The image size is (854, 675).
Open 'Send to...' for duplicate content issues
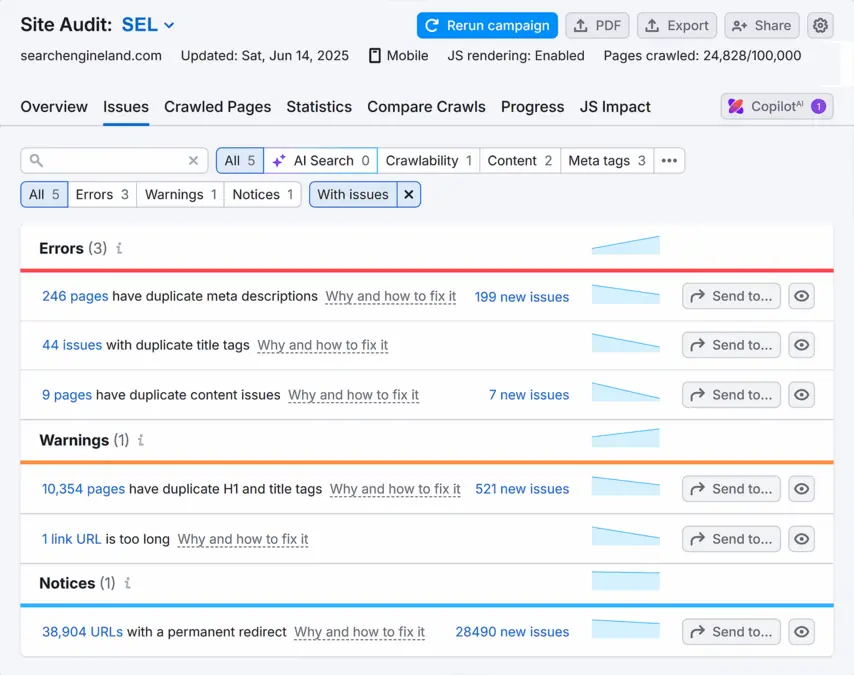(x=731, y=395)
